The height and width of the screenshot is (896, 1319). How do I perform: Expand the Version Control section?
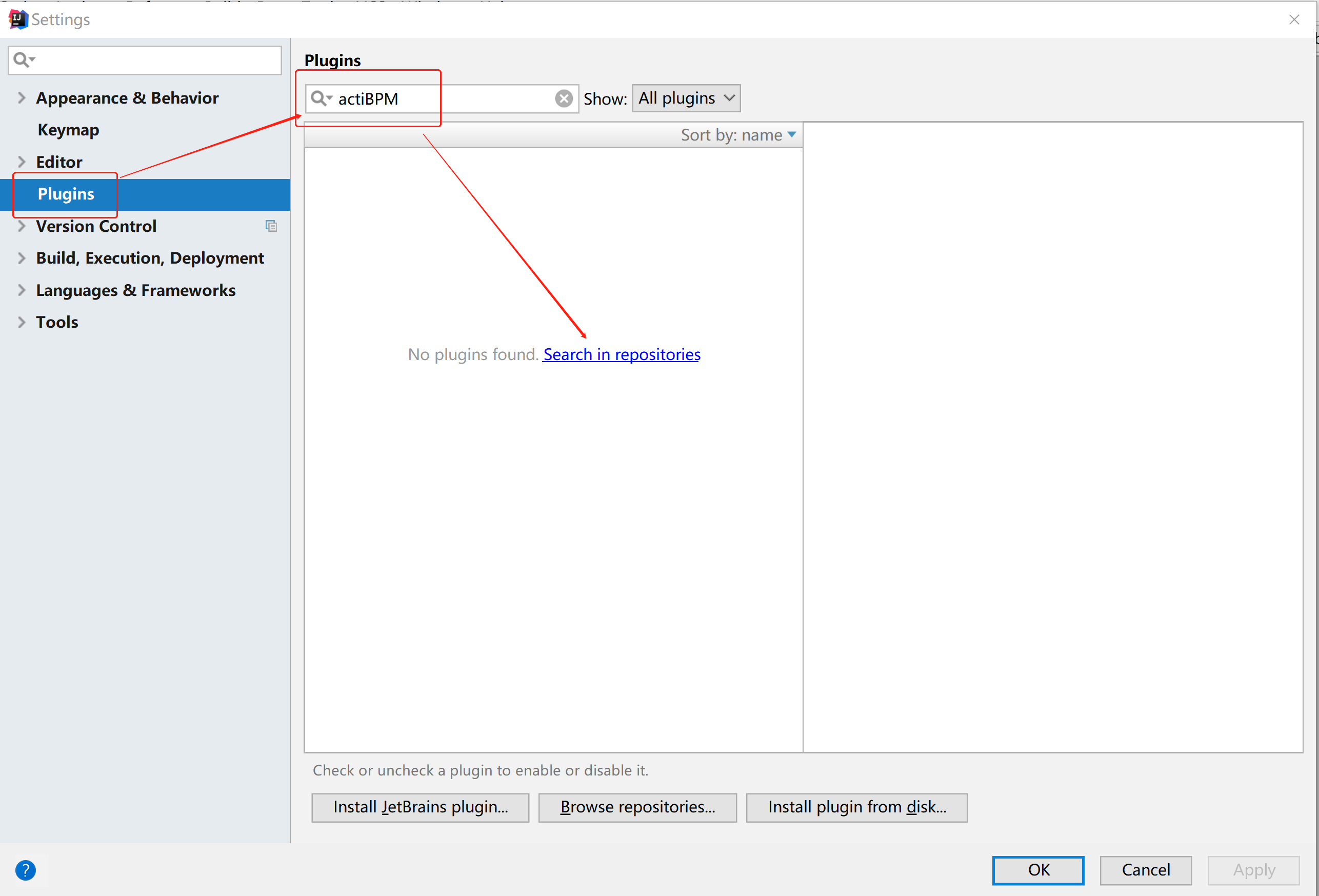click(x=22, y=226)
